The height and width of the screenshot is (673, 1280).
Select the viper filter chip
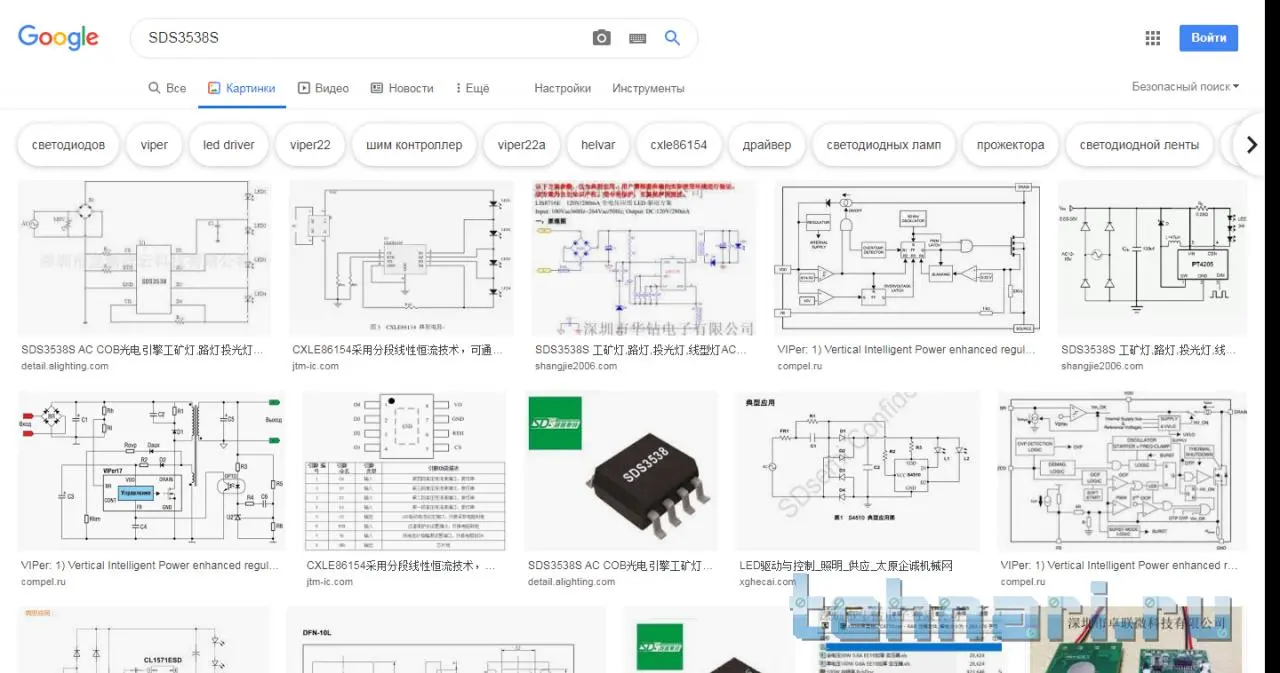154,145
